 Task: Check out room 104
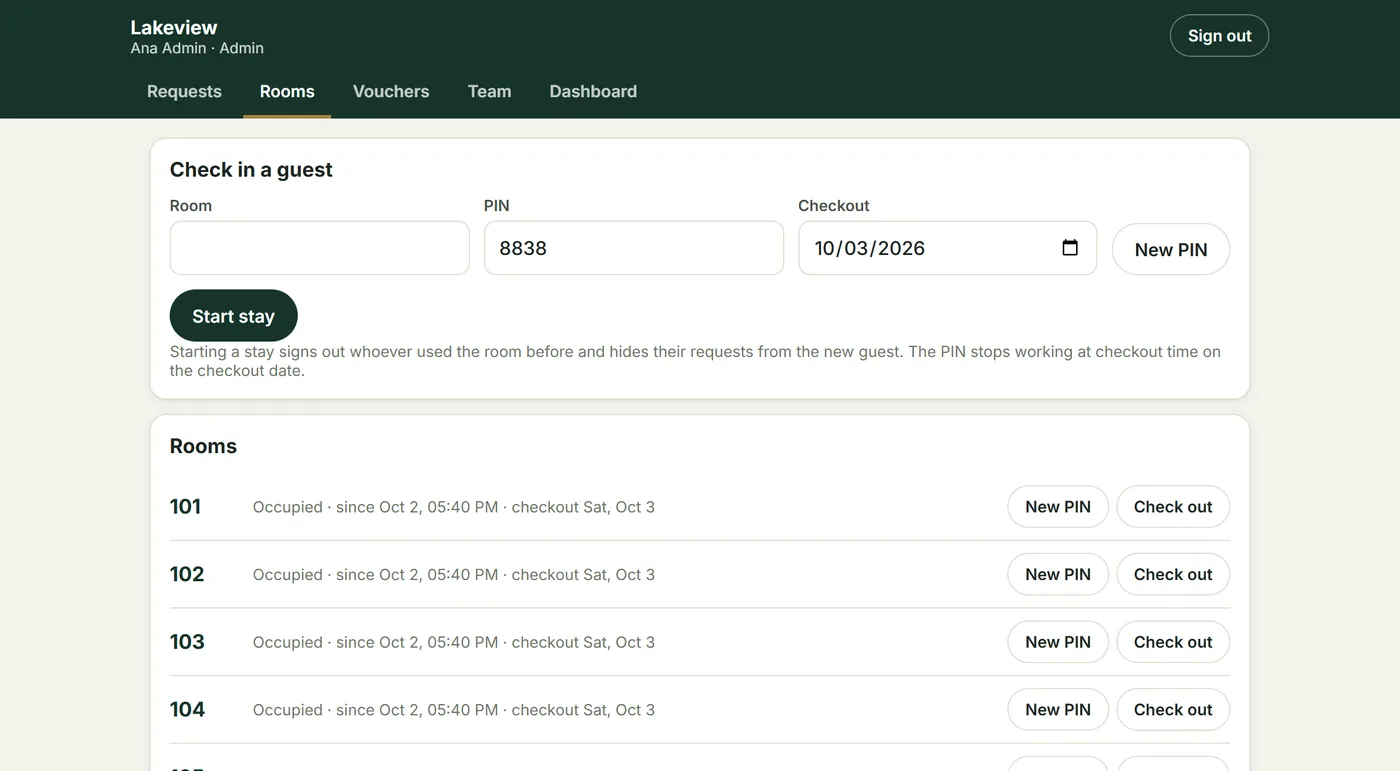[x=1173, y=709]
